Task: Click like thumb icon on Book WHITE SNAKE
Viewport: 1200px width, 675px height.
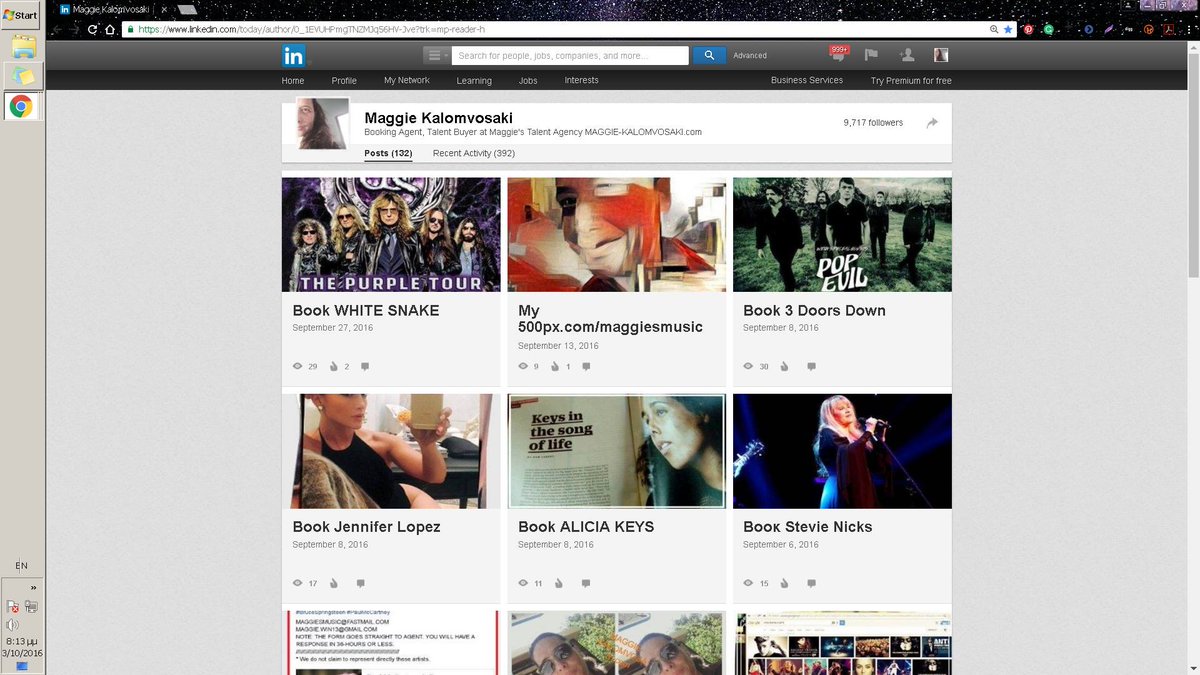Action: pyautogui.click(x=334, y=367)
